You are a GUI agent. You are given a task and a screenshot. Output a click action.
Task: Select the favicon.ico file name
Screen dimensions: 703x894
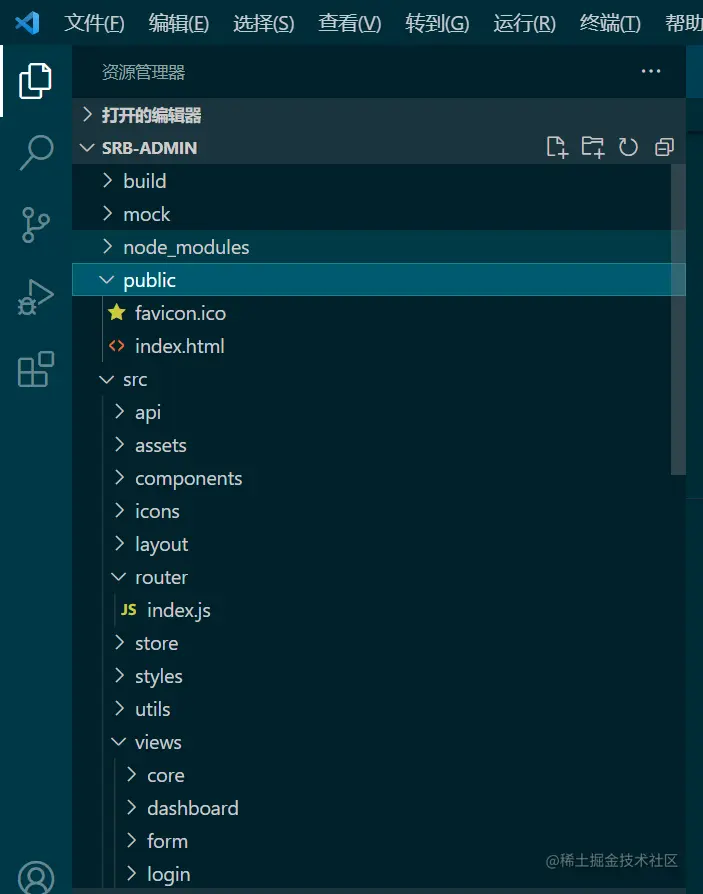pyautogui.click(x=180, y=313)
